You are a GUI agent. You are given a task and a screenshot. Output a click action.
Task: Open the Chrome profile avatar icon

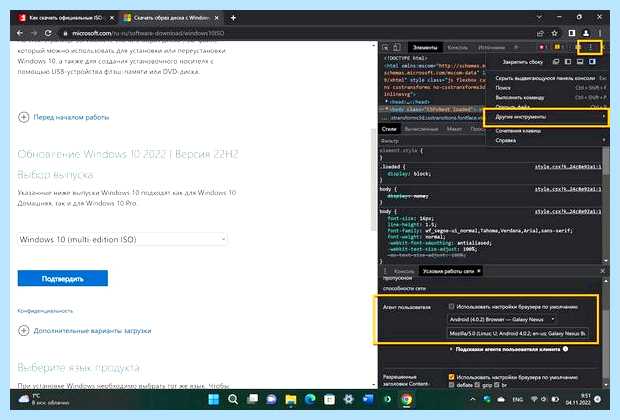[x=586, y=33]
